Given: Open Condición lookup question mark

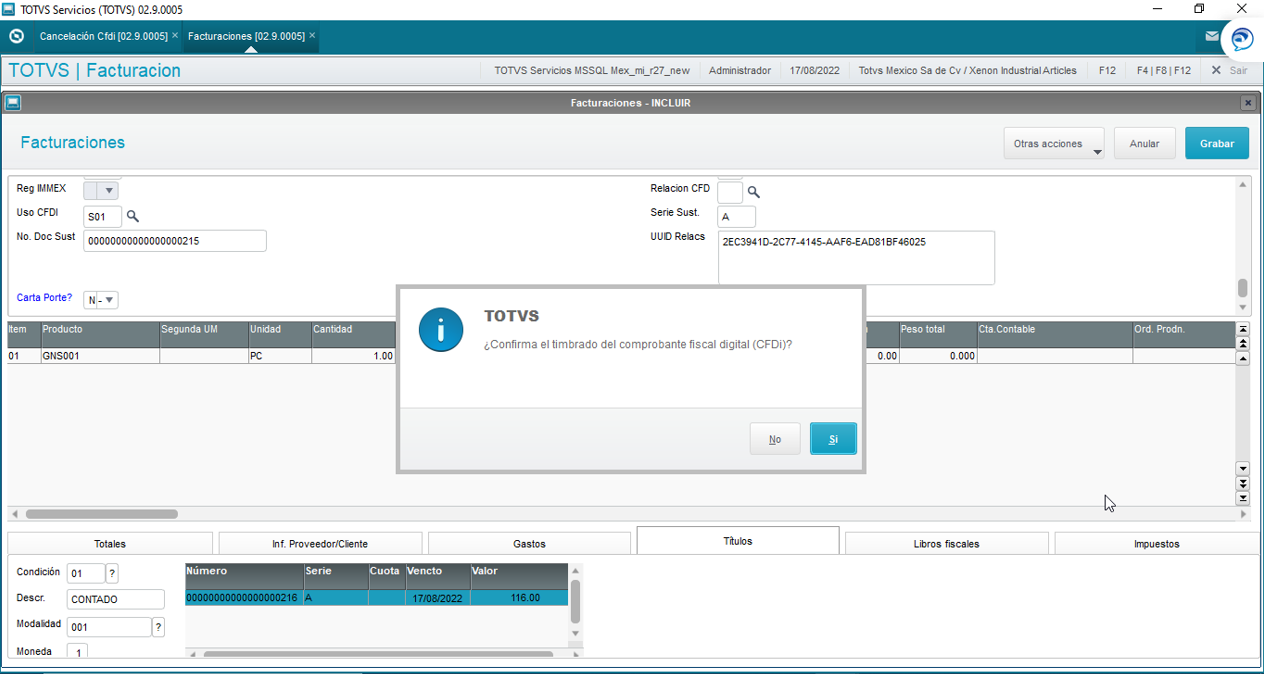Looking at the screenshot, I should [112, 573].
